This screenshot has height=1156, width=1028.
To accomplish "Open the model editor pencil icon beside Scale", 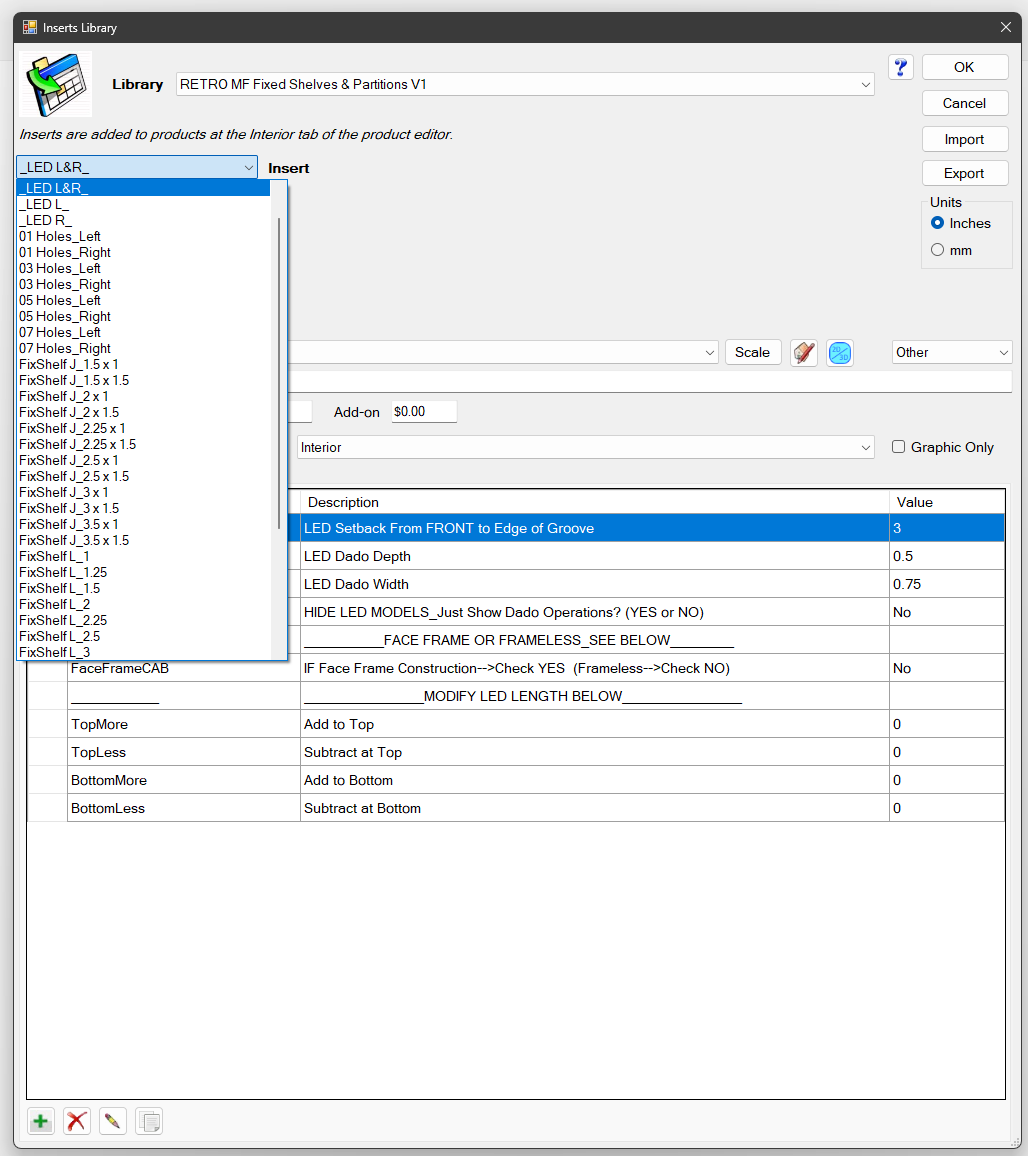I will 804,353.
